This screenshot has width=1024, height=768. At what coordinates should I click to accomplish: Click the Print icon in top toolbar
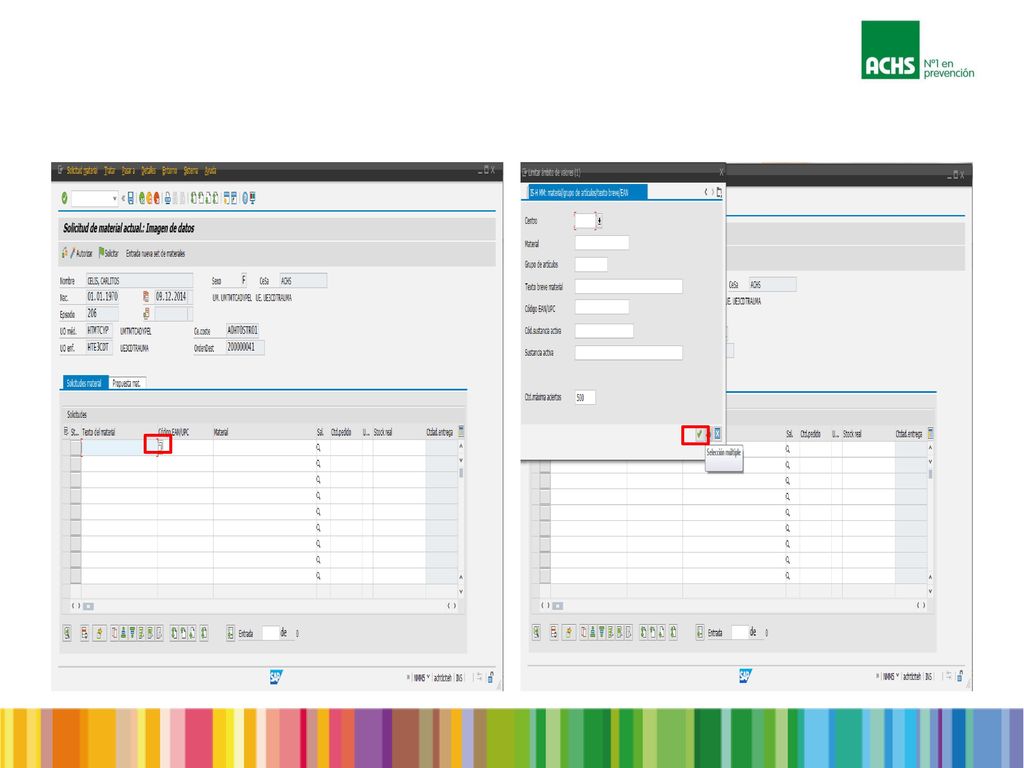tap(168, 198)
